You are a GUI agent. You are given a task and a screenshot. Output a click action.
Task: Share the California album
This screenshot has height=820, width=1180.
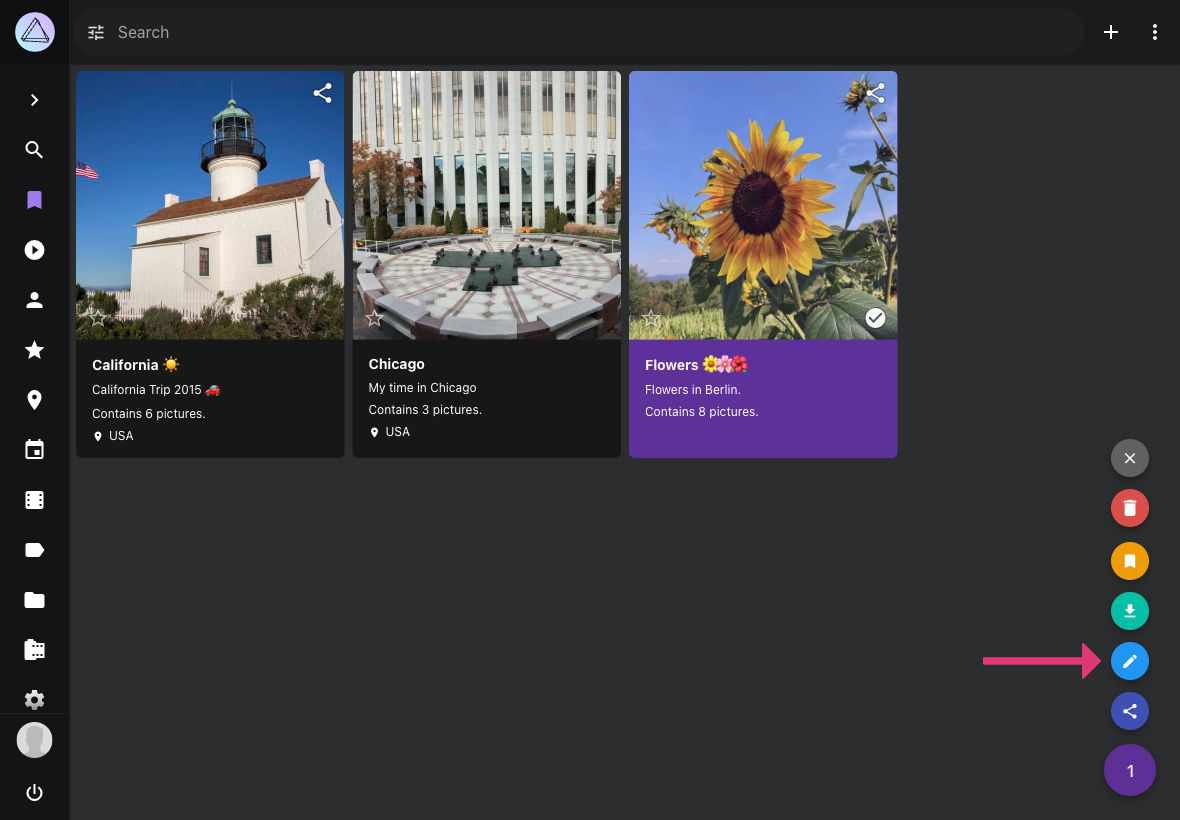(322, 92)
